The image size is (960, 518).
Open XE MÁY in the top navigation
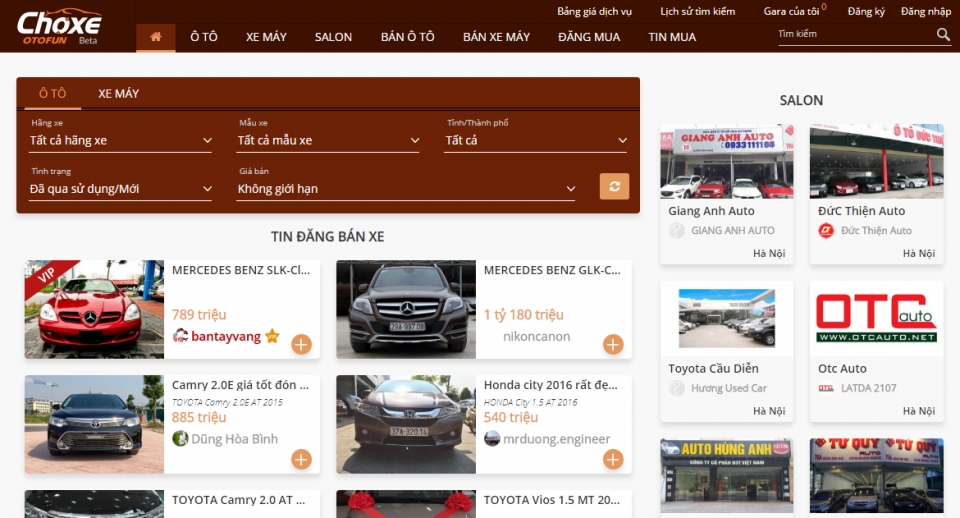pos(266,37)
